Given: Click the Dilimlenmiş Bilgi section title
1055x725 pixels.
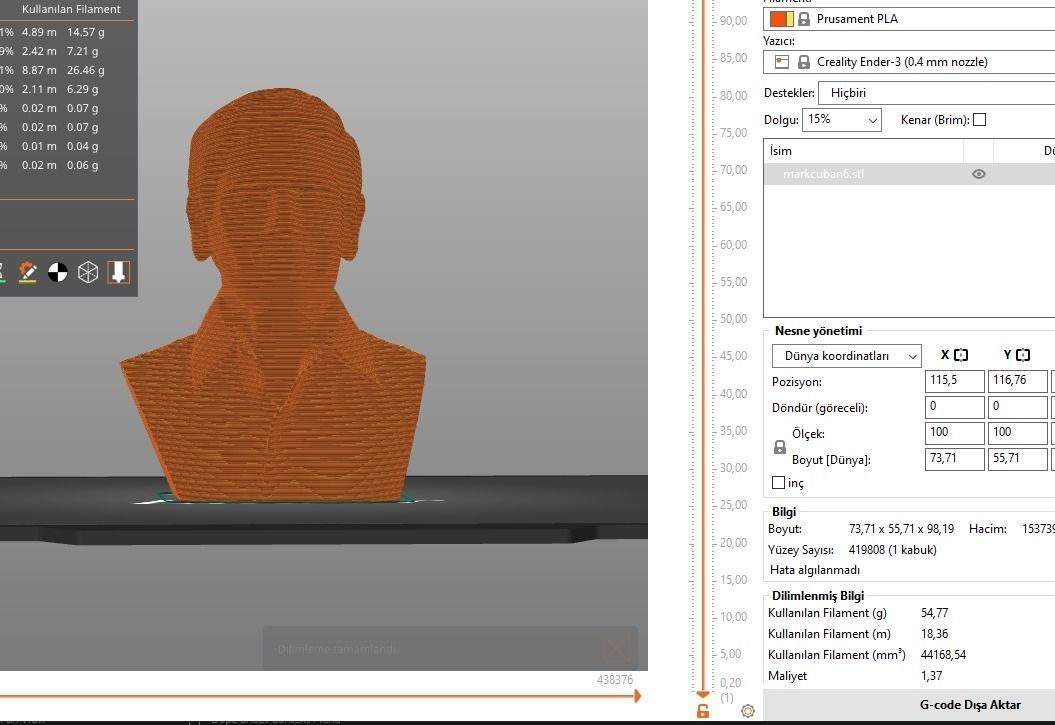Looking at the screenshot, I should 817,596.
